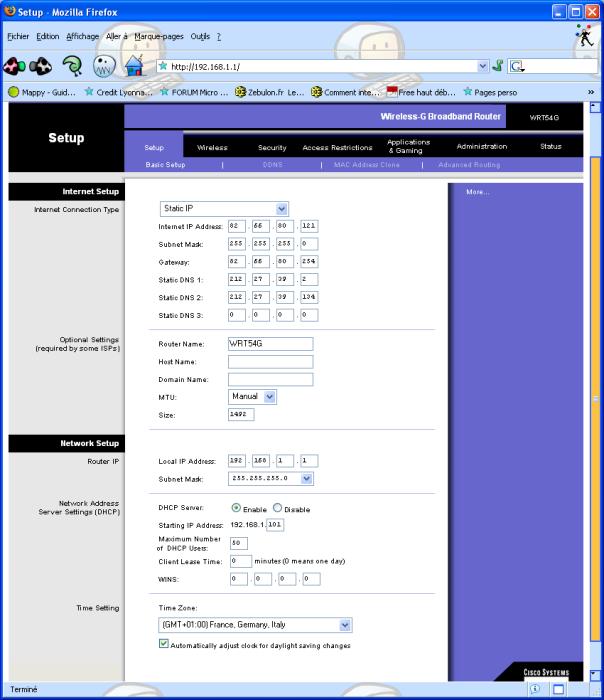
Task: Switch to the Administration tab
Action: 482,146
